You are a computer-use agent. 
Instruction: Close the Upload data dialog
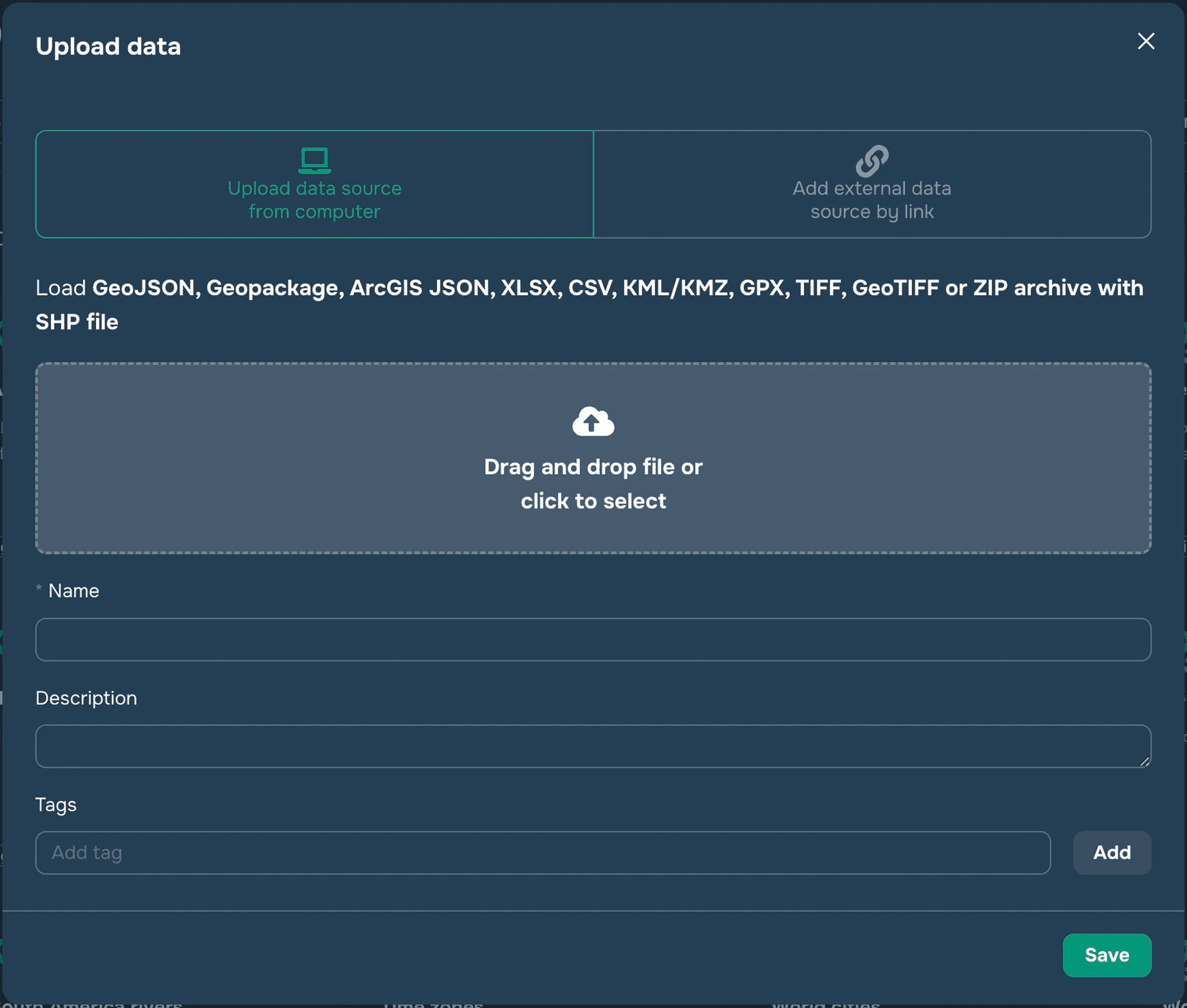[x=1145, y=41]
